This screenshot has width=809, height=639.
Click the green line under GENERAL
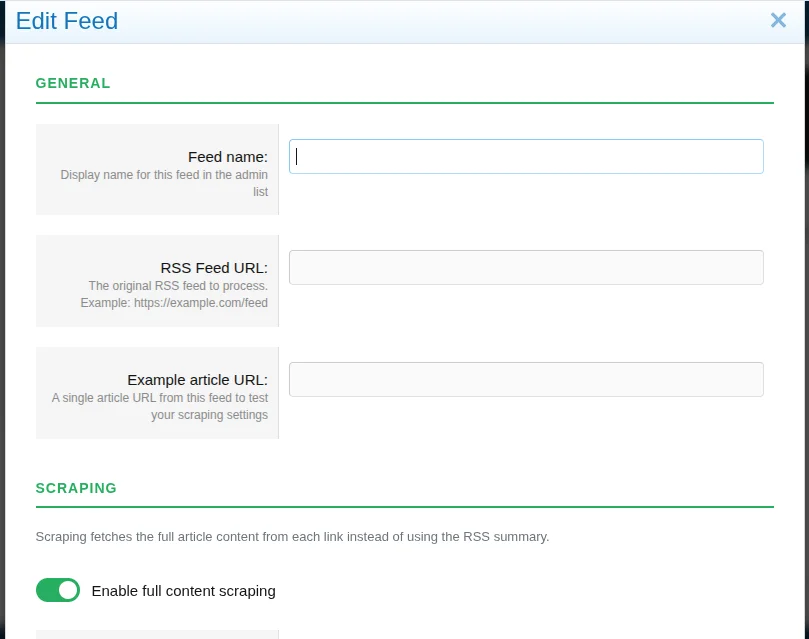coord(404,103)
